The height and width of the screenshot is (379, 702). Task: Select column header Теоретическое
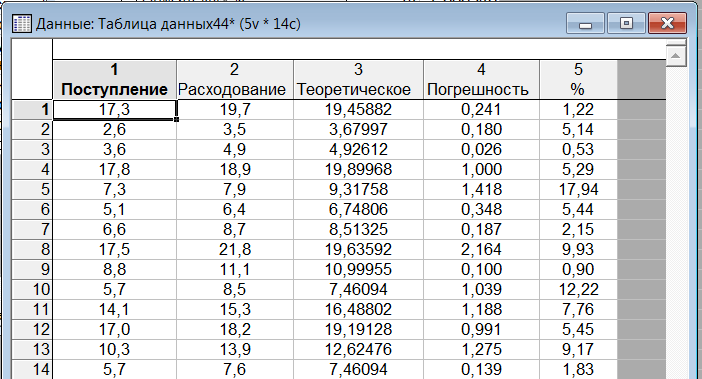(358, 80)
